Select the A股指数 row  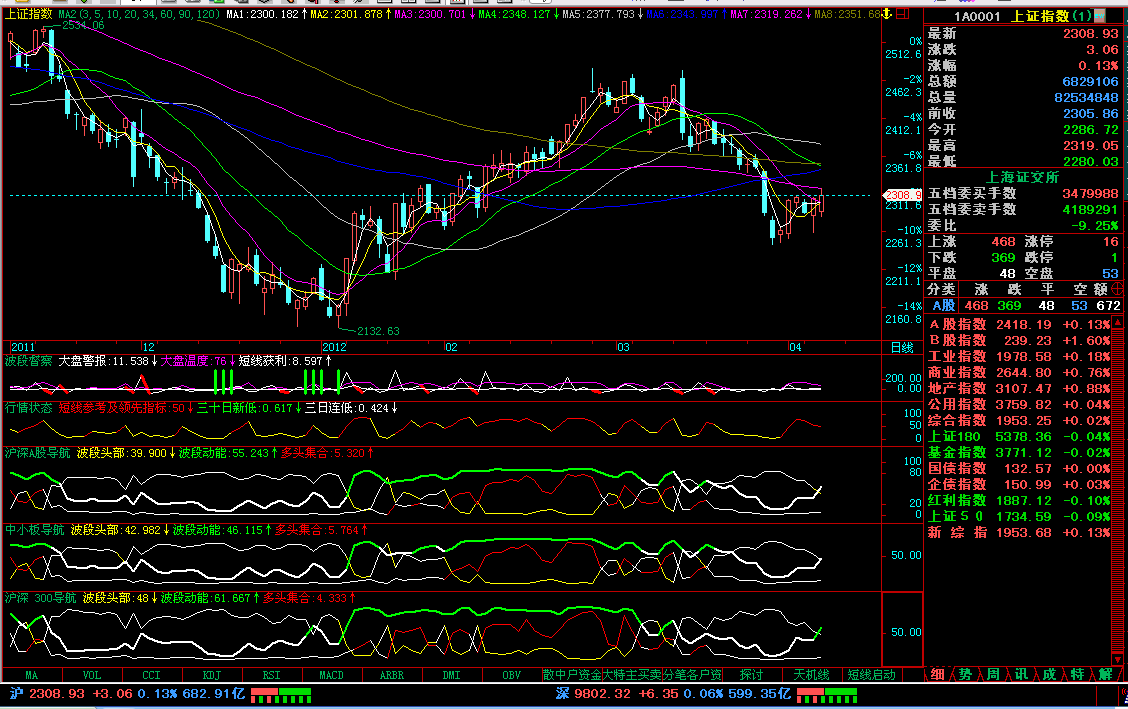(x=1019, y=325)
